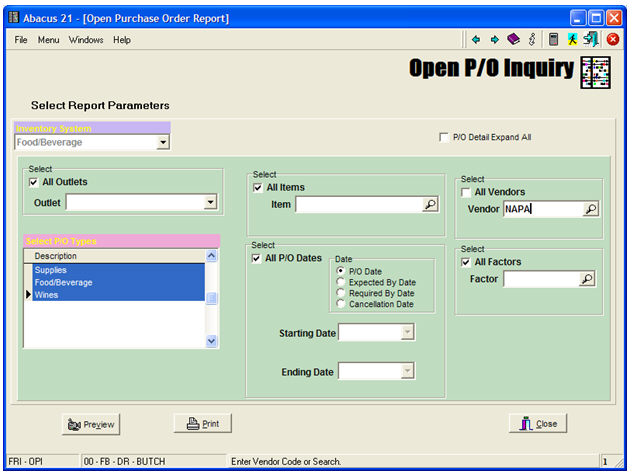Open the File menu

pyautogui.click(x=21, y=40)
